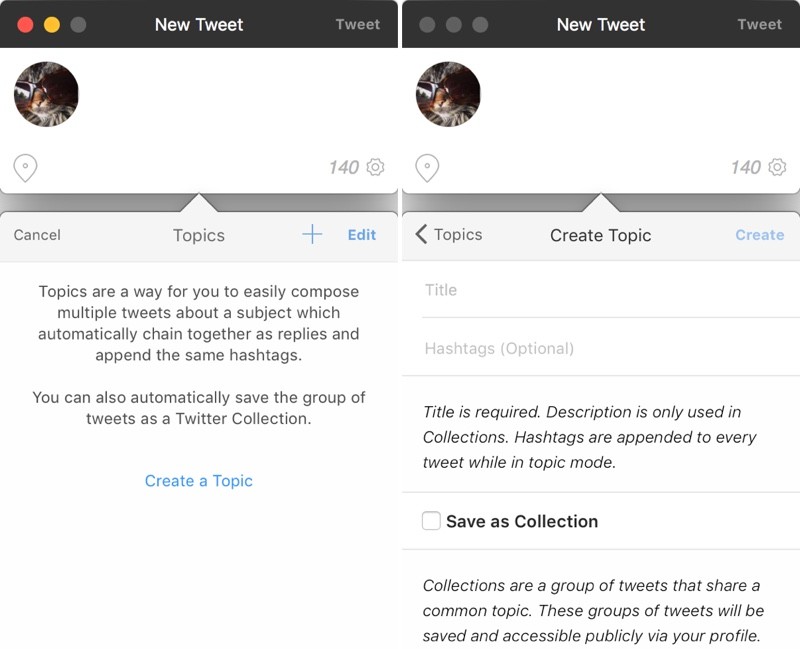Follow the Create a Topic link
The width and height of the screenshot is (800, 649).
199,481
